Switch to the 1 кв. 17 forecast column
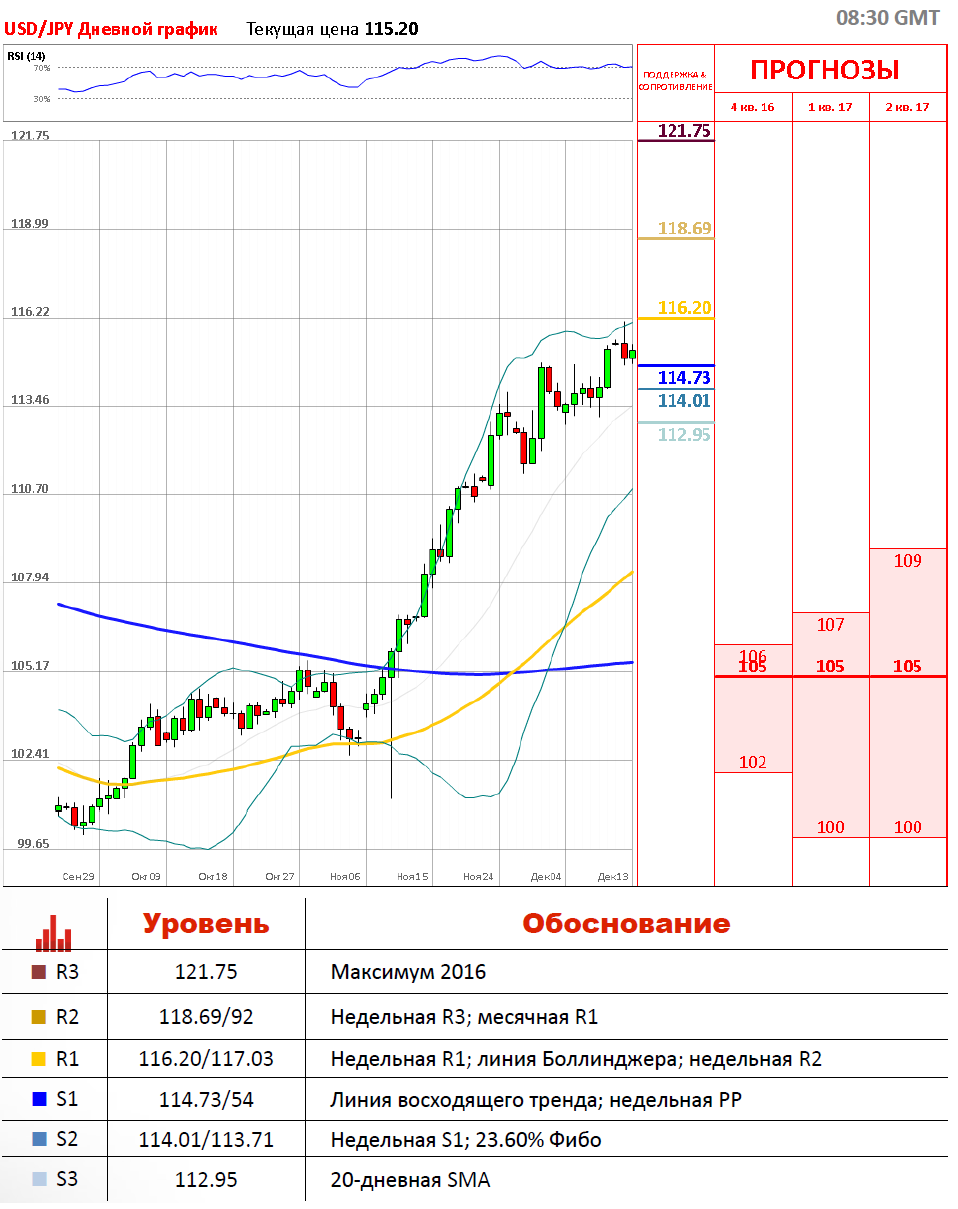The height and width of the screenshot is (1209, 958). [830, 107]
